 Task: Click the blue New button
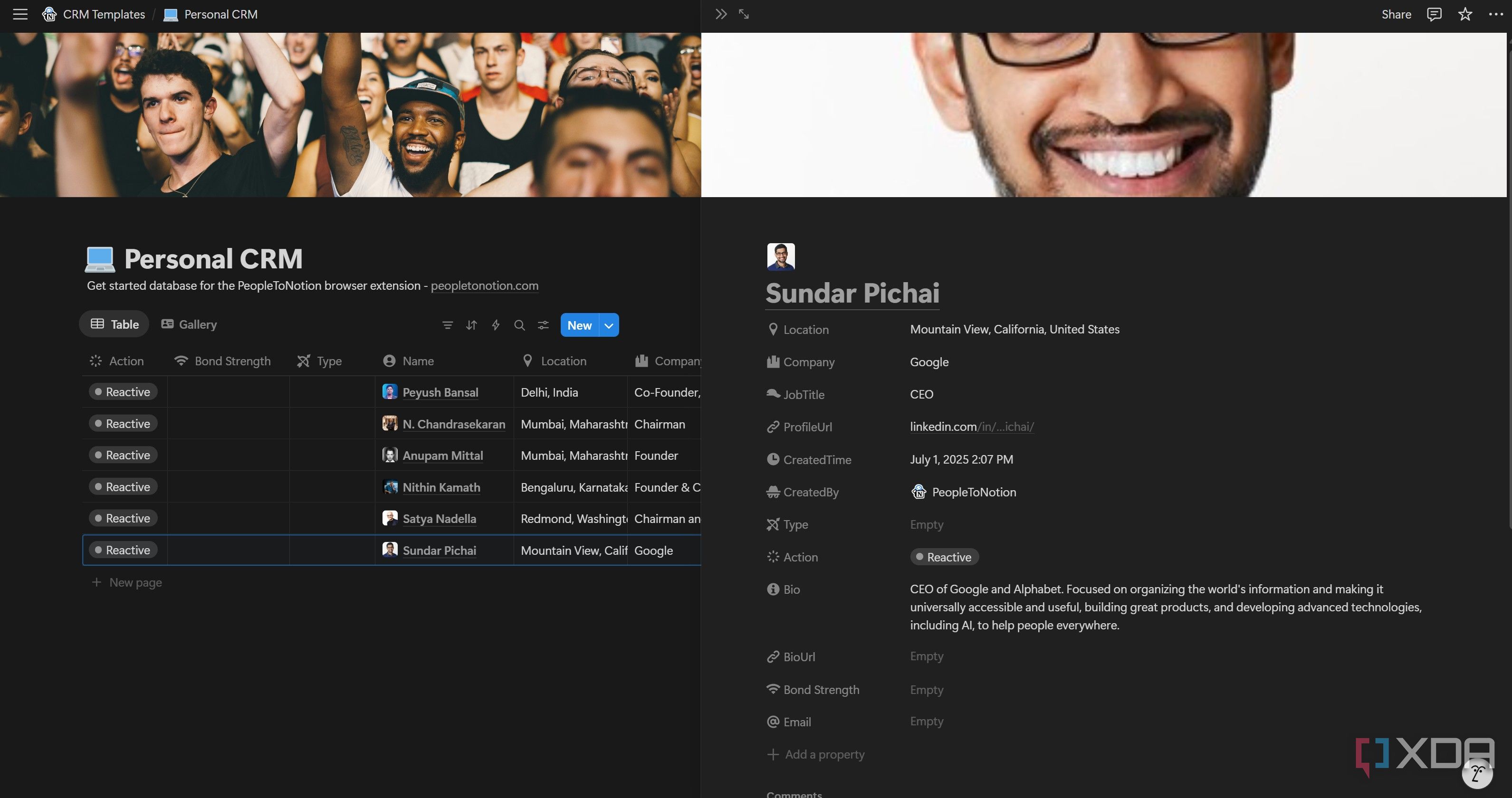(579, 325)
